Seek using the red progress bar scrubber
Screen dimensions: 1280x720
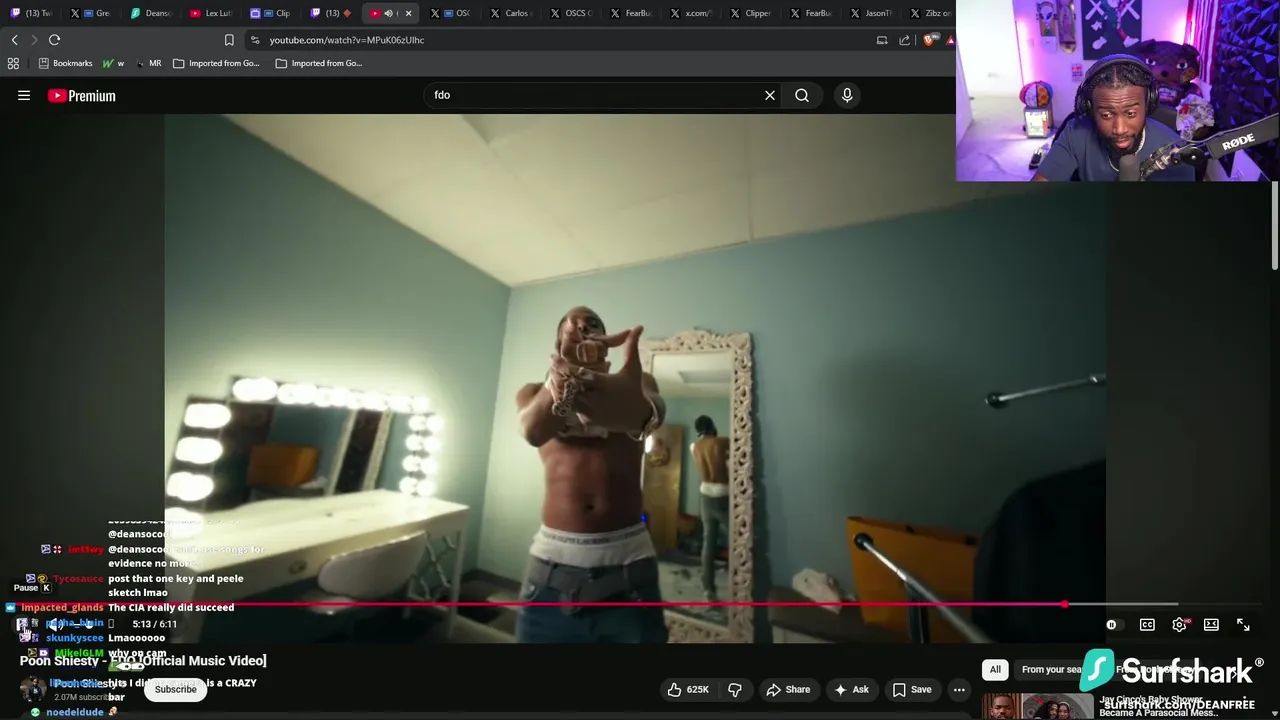pos(1065,604)
